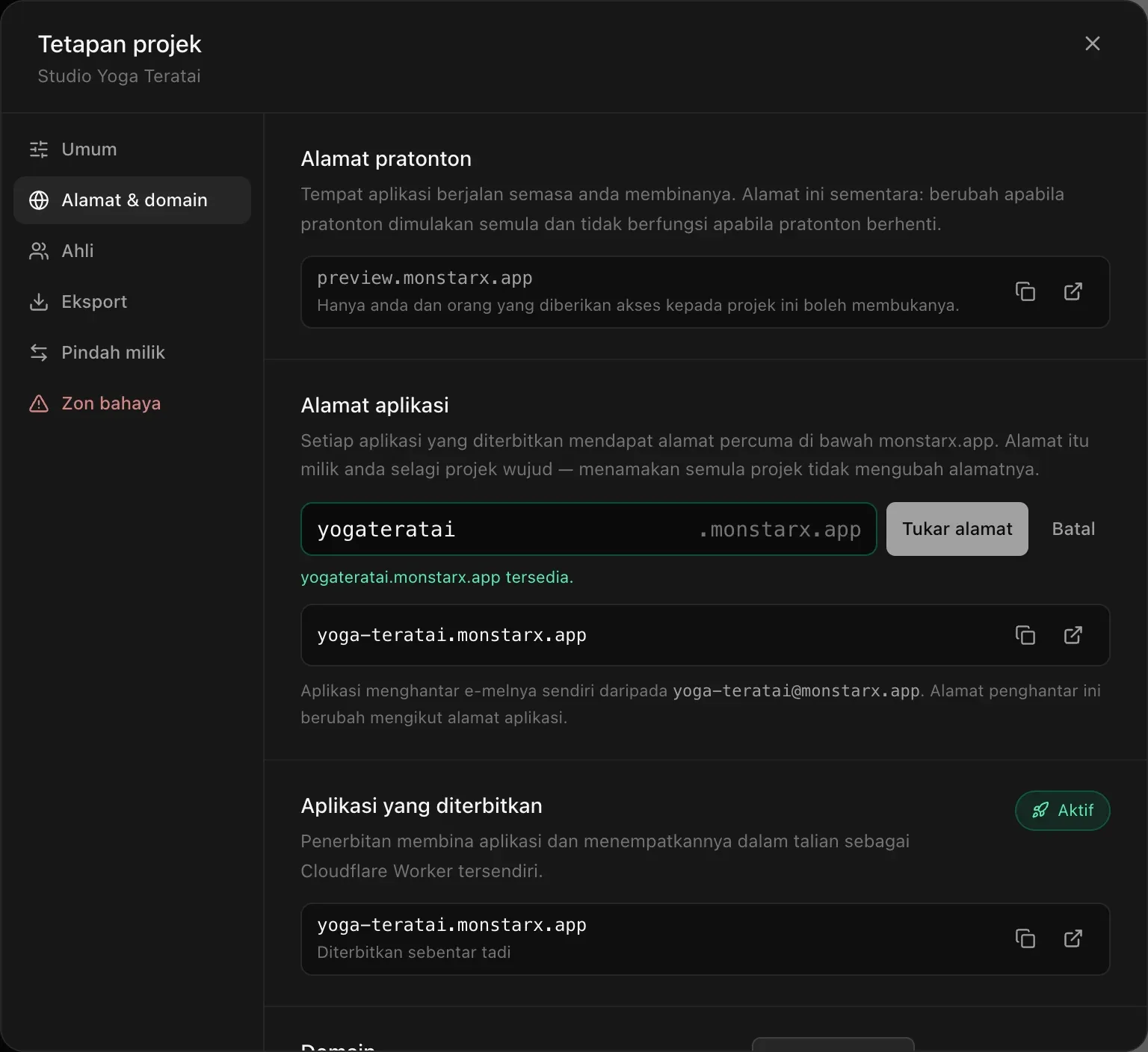1148x1052 pixels.
Task: Click the Alamat pratonton heading
Action: [386, 158]
